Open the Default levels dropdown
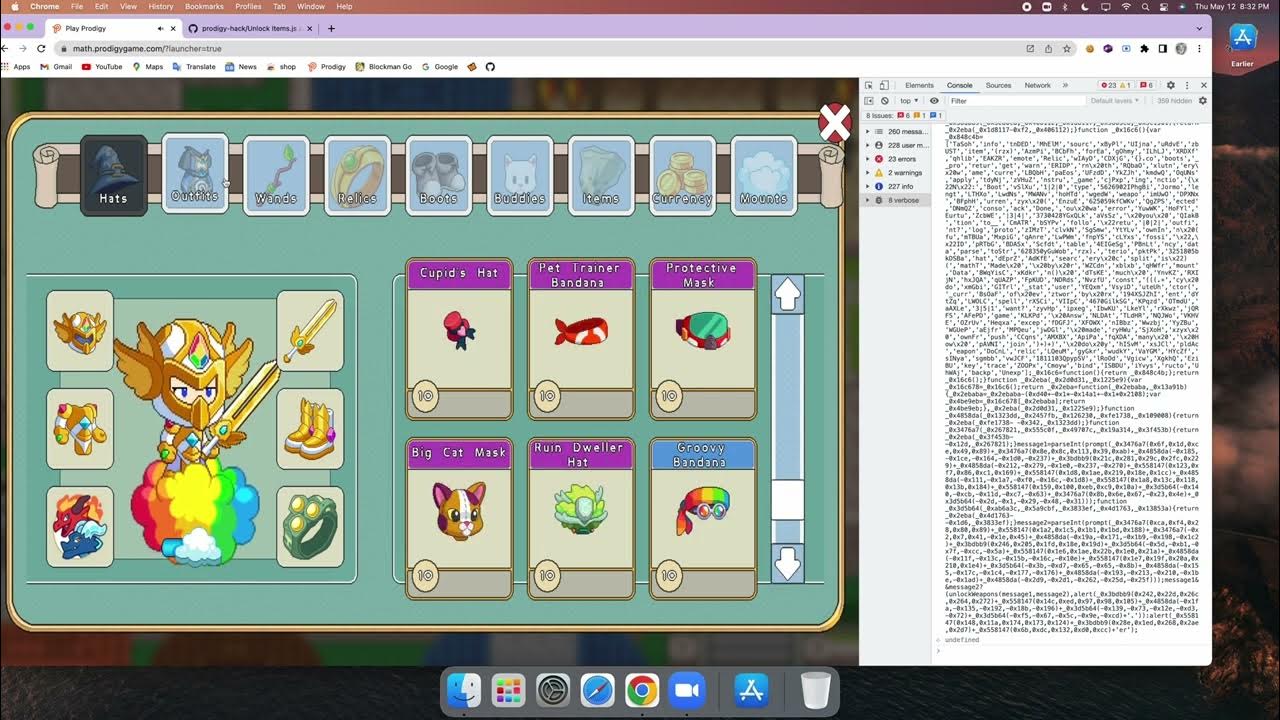The width and height of the screenshot is (1280, 720). pyautogui.click(x=1115, y=101)
